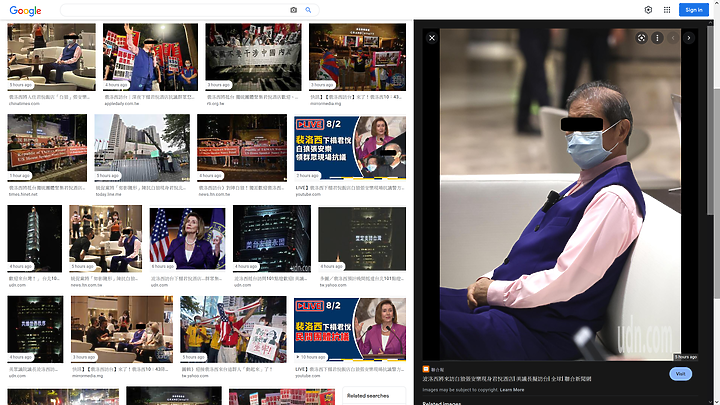Screen dimensions: 720x405
Task: Click the orange source favicon in the preview panel
Action: pyautogui.click(x=426, y=369)
